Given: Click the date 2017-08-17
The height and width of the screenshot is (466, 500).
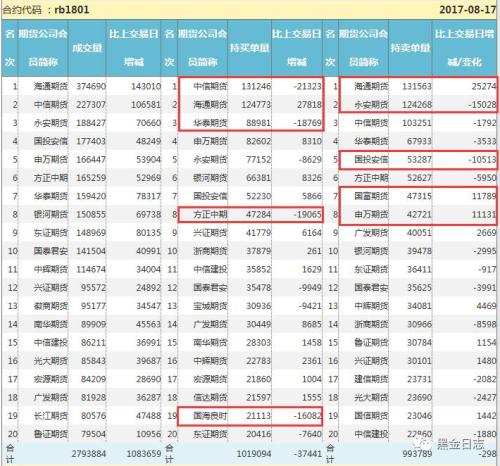Looking at the screenshot, I should coord(468,9).
